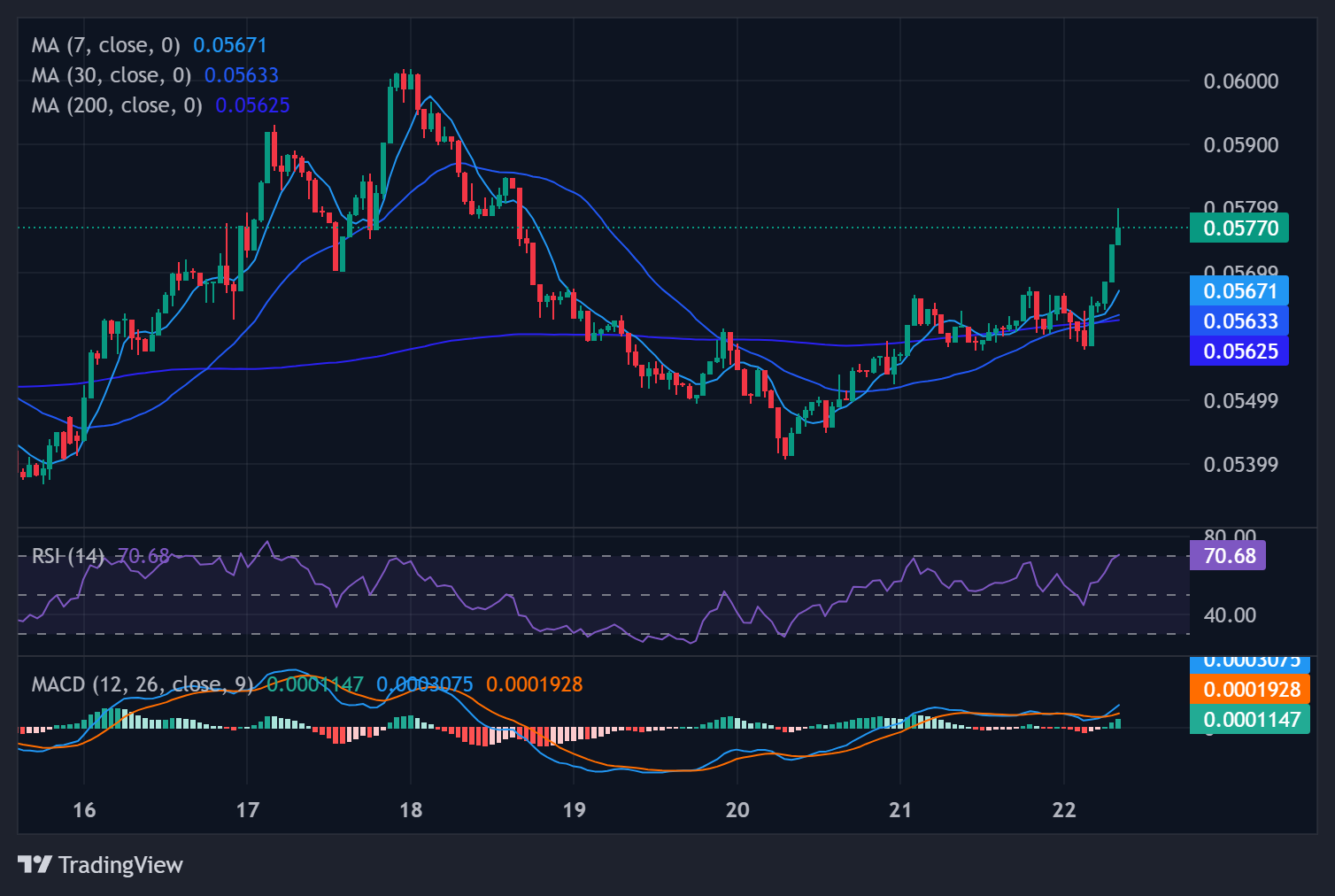The image size is (1335, 896).
Task: Click the 0.05633 MA price tag
Action: coord(1239,321)
